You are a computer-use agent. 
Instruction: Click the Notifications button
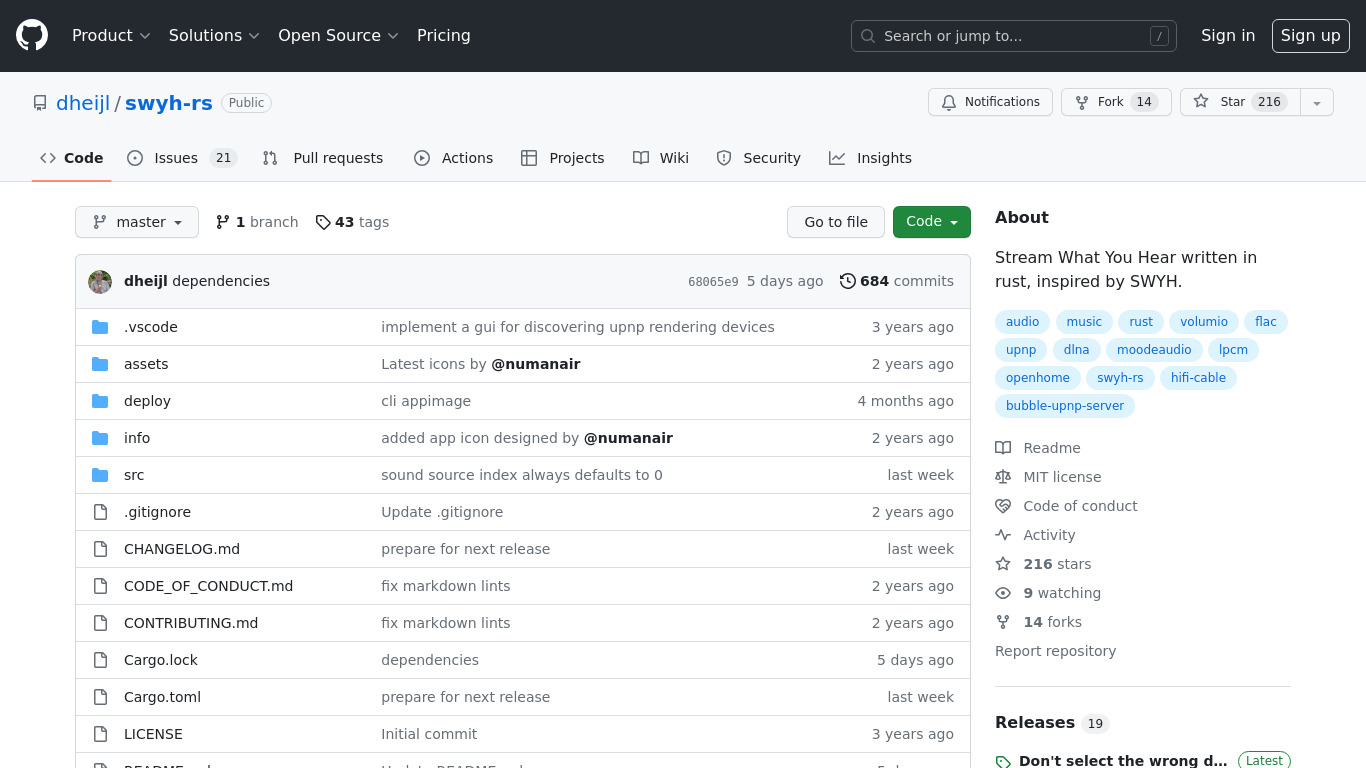pos(990,102)
